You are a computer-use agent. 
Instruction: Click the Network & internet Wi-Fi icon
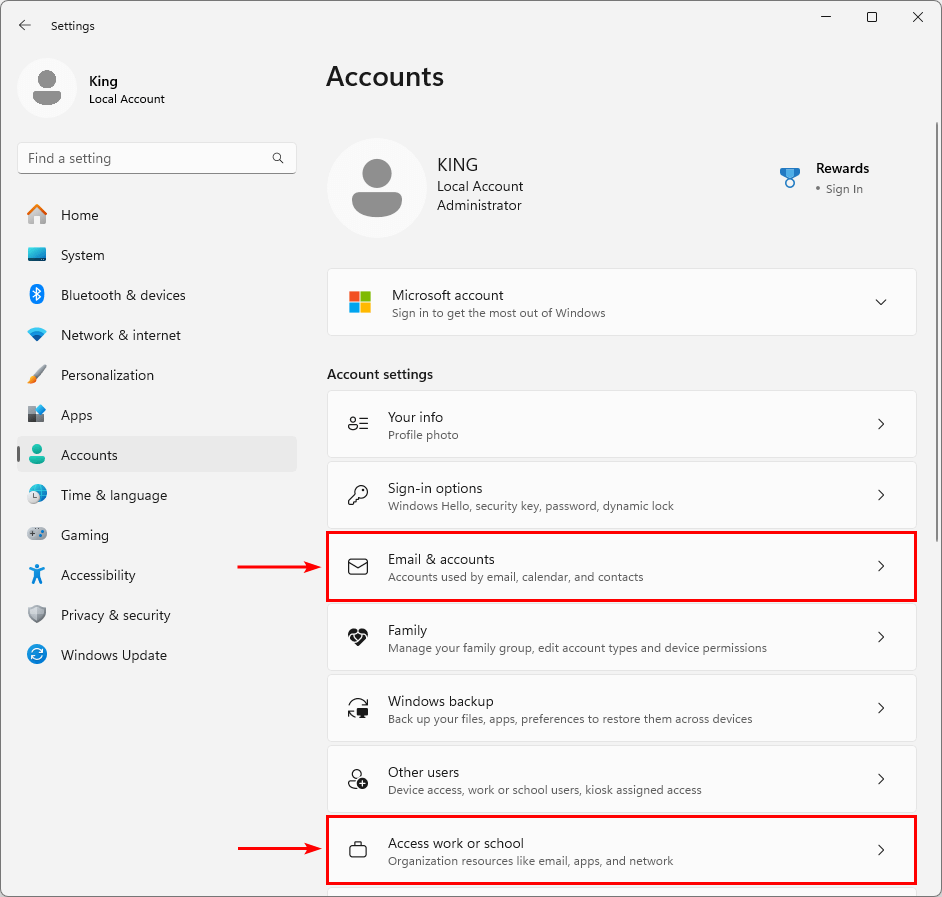coord(37,335)
